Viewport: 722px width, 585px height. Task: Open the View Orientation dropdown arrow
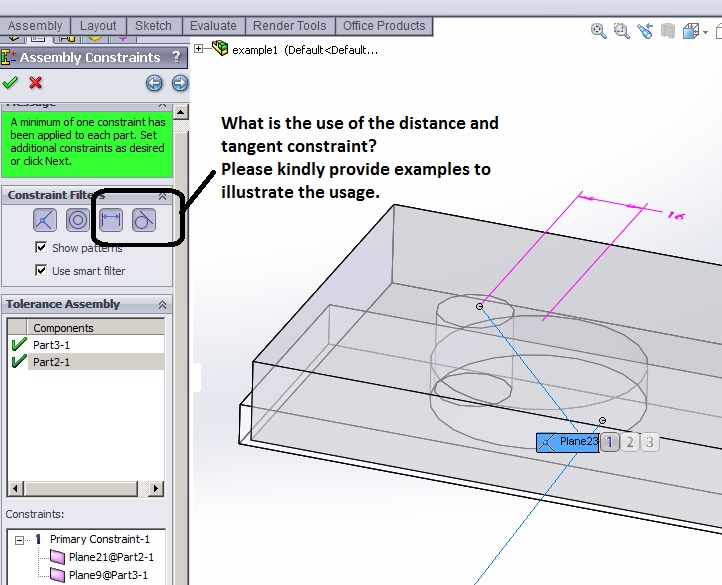click(705, 32)
